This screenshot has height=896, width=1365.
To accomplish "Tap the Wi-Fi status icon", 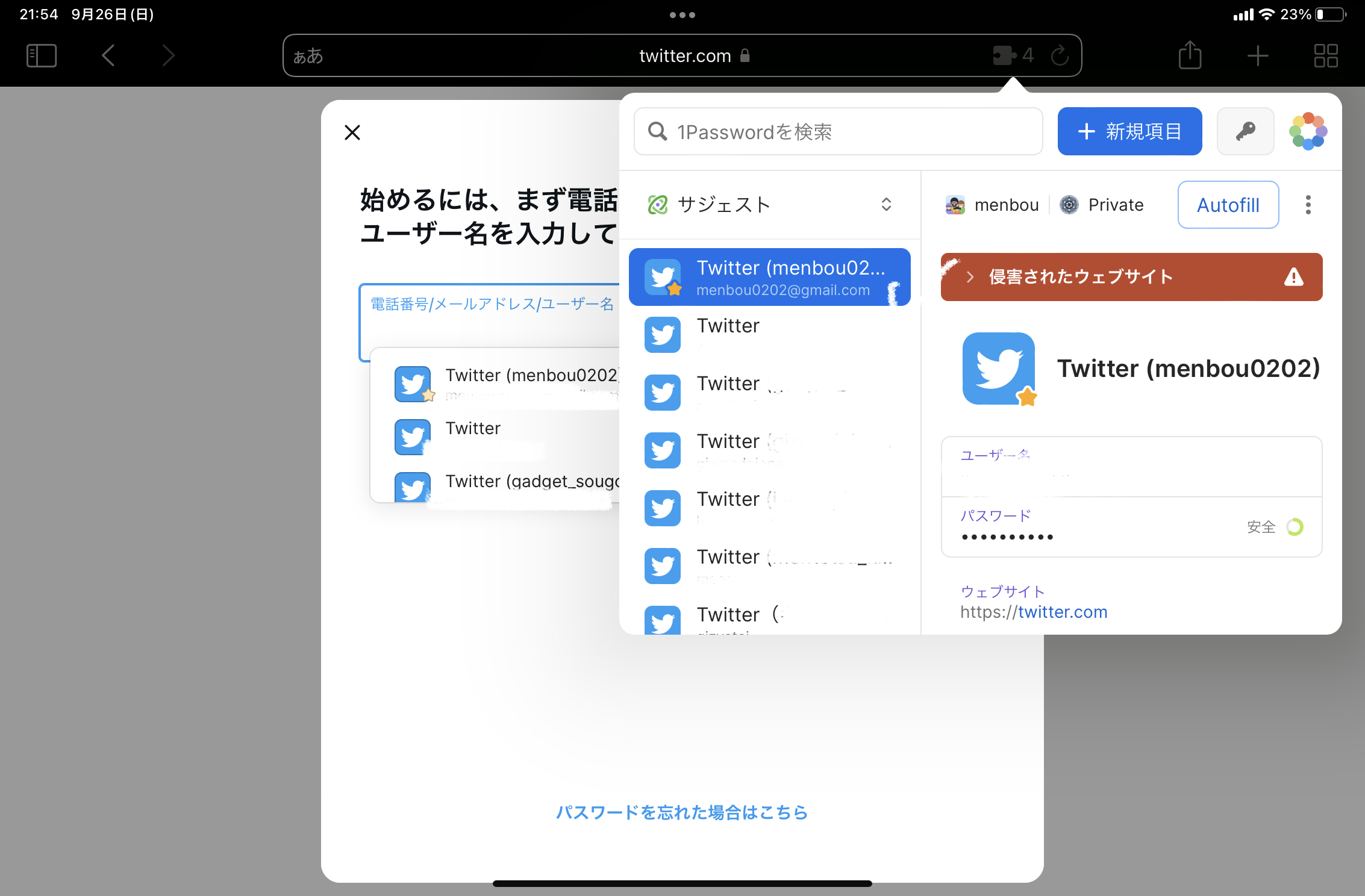I will pos(1266,14).
